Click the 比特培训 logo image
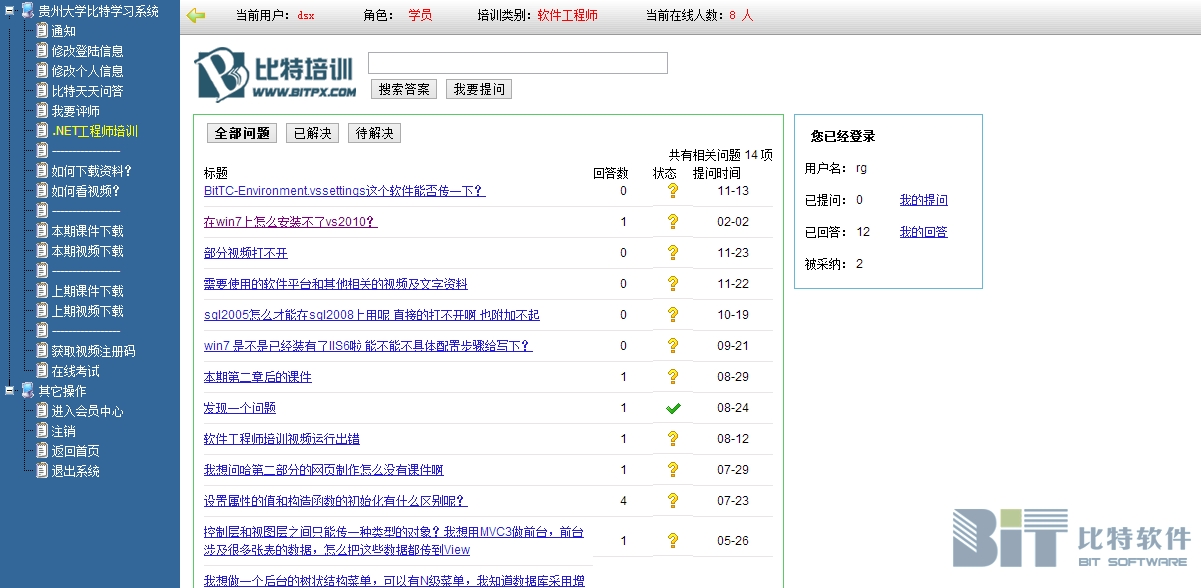1201x588 pixels. pos(275,75)
